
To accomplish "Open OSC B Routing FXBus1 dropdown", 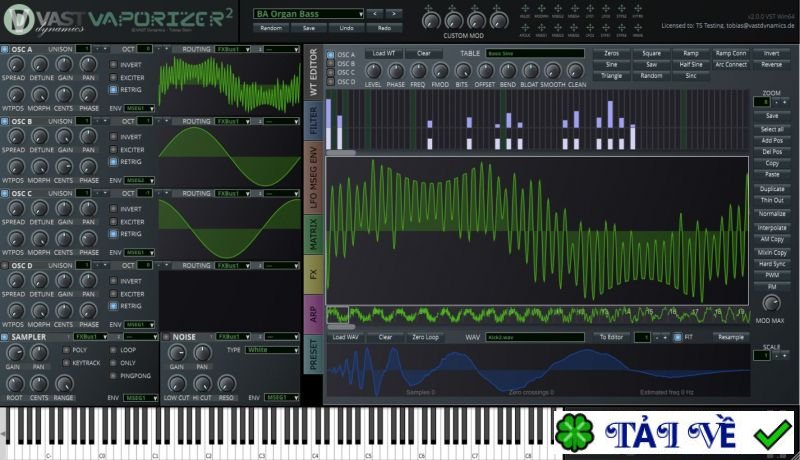I will tap(233, 121).
